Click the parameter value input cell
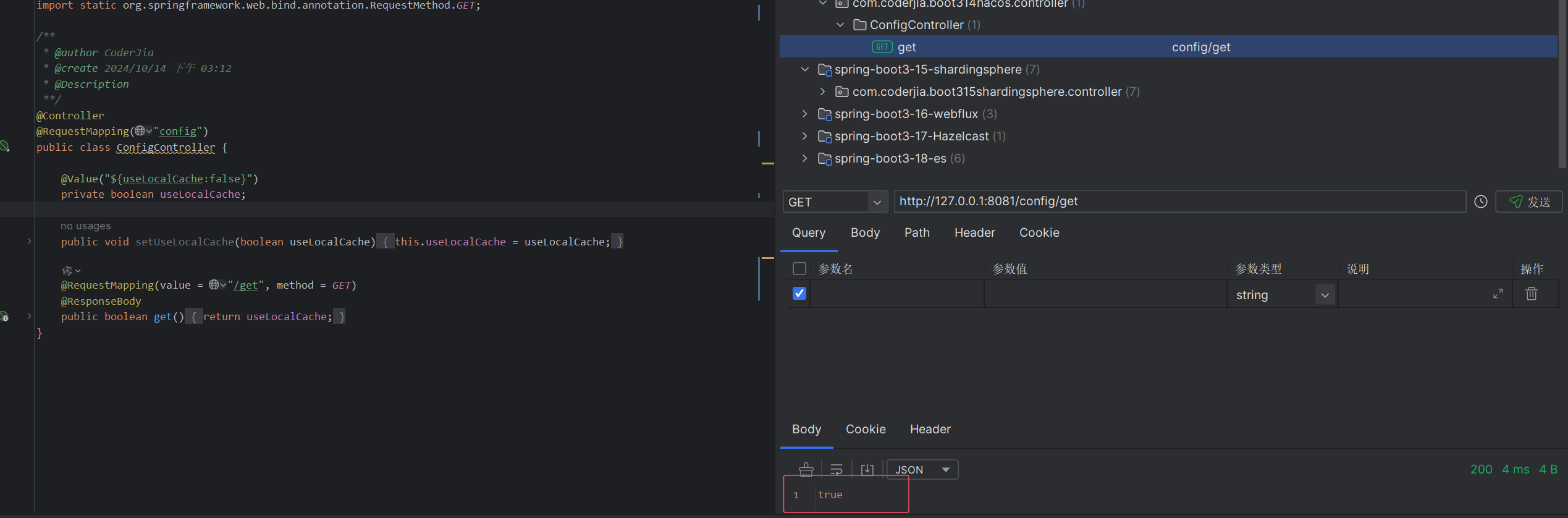1568x518 pixels. [x=1105, y=294]
